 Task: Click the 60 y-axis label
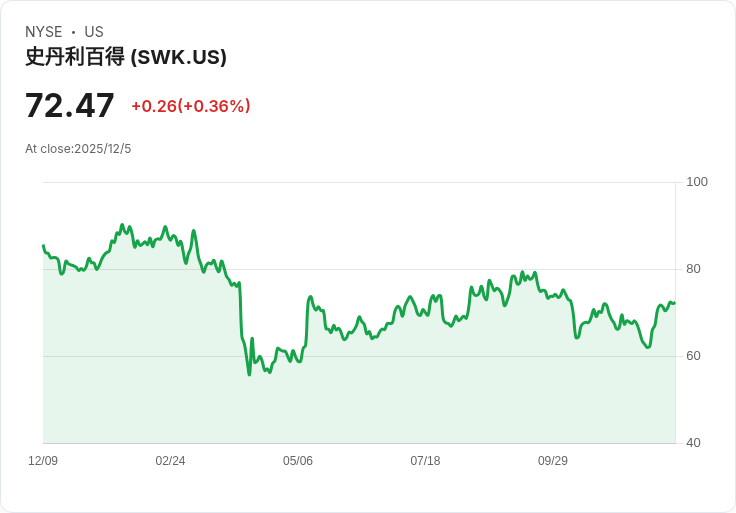tap(693, 356)
